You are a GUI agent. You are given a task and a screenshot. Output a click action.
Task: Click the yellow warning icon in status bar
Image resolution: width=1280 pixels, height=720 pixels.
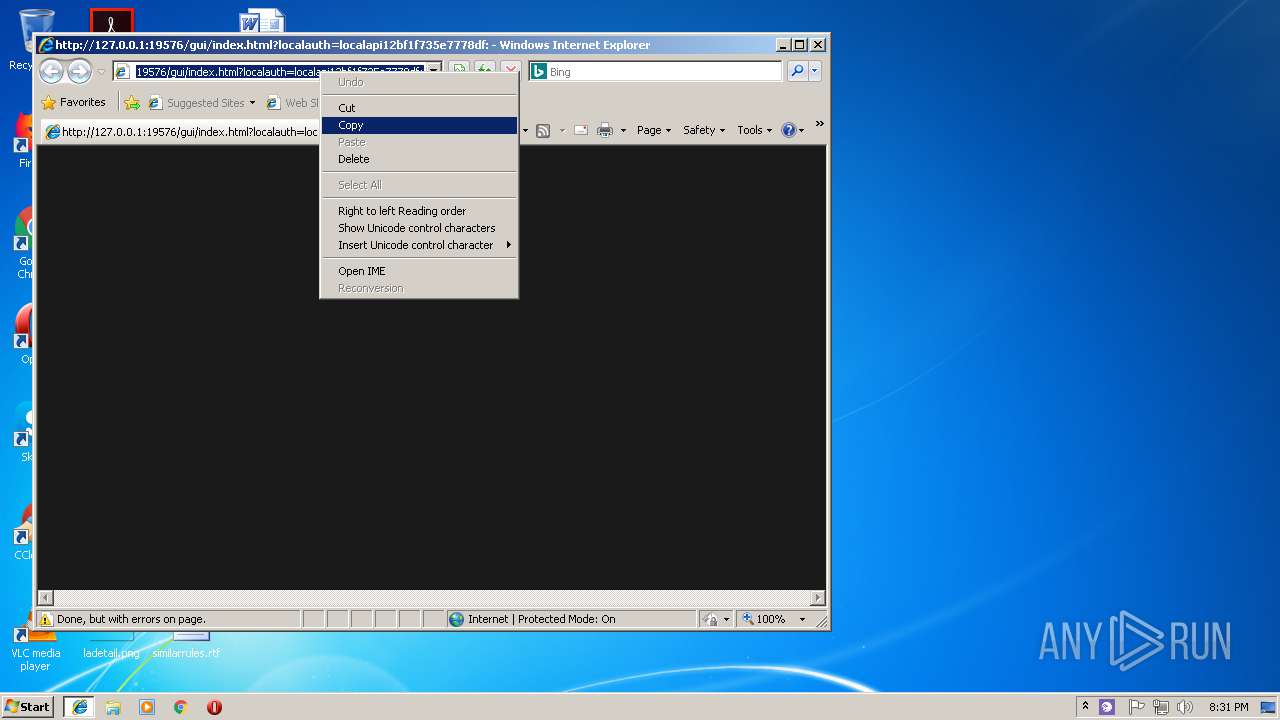pos(46,619)
